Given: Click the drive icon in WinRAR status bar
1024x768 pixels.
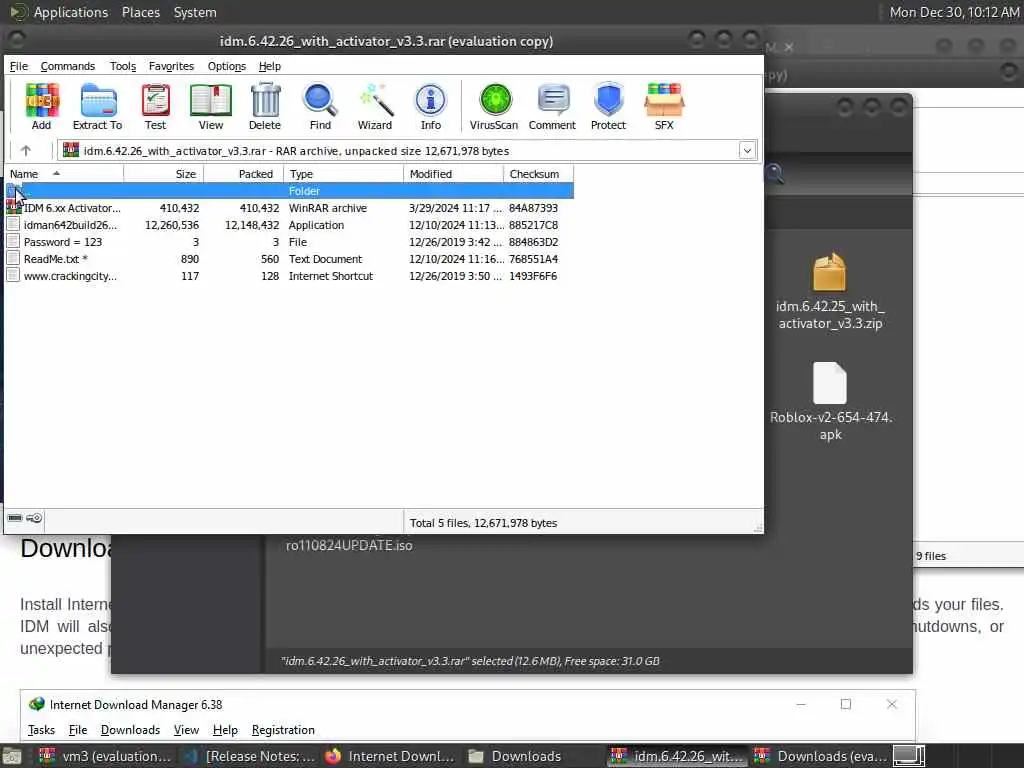Looking at the screenshot, I should (15, 518).
